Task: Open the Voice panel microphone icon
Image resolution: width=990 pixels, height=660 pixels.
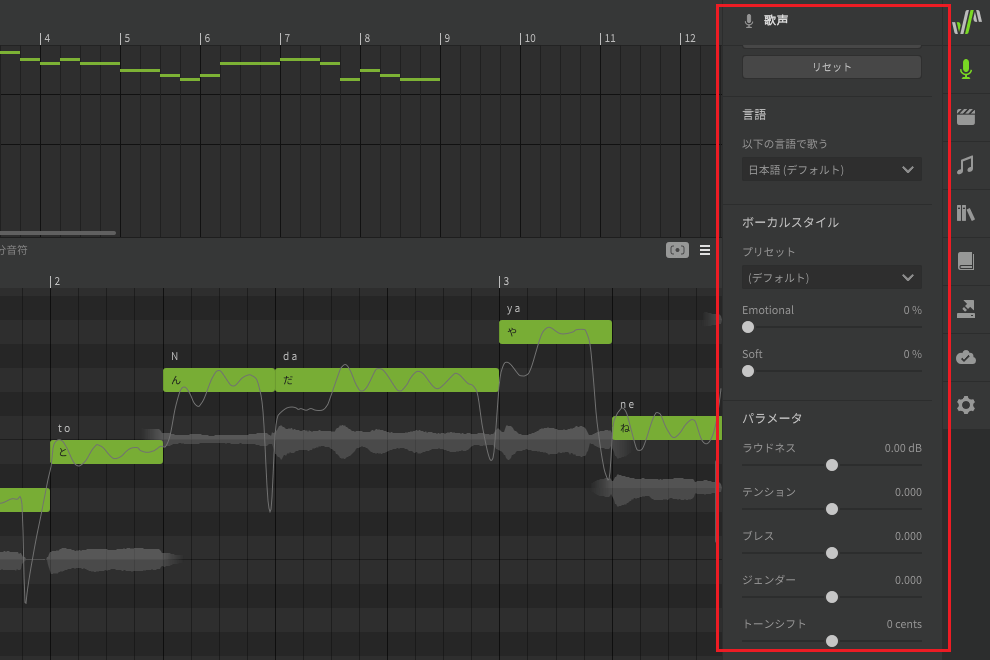Action: click(966, 69)
